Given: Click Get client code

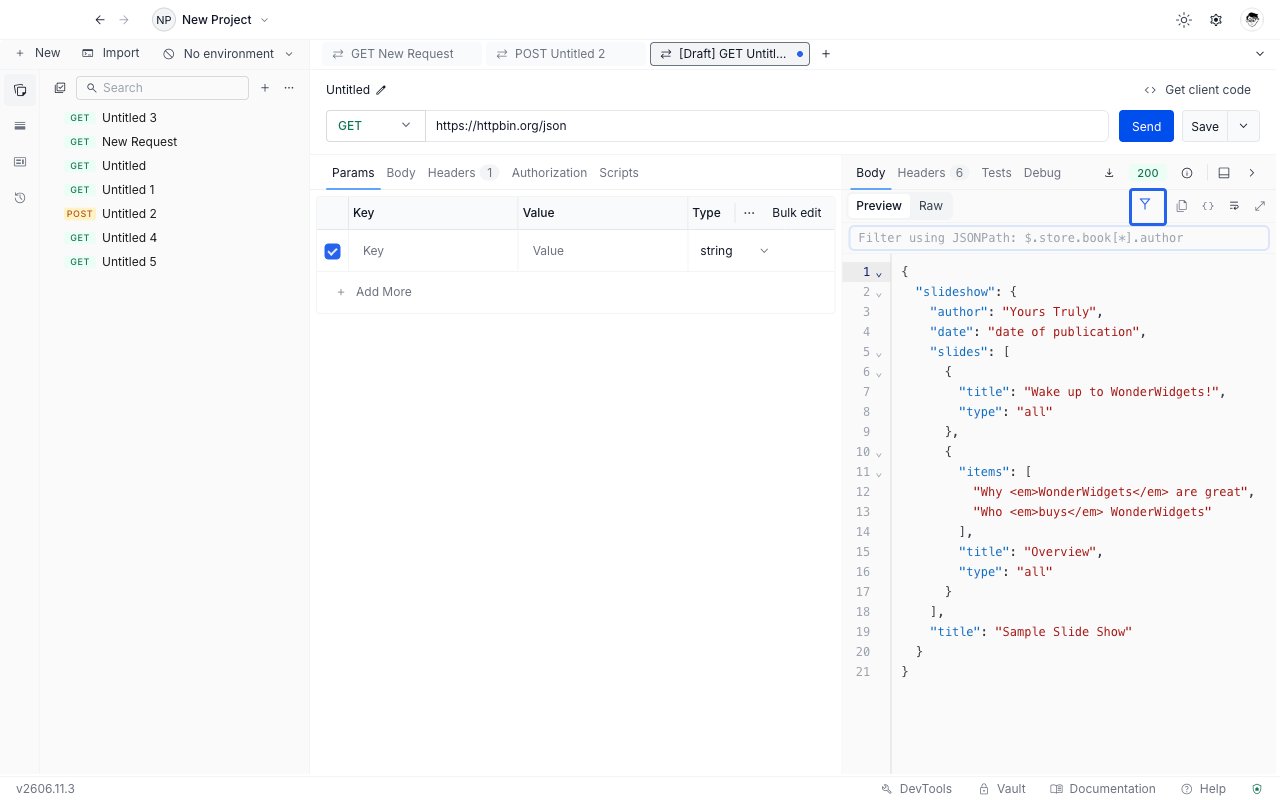Looking at the screenshot, I should tap(1198, 90).
